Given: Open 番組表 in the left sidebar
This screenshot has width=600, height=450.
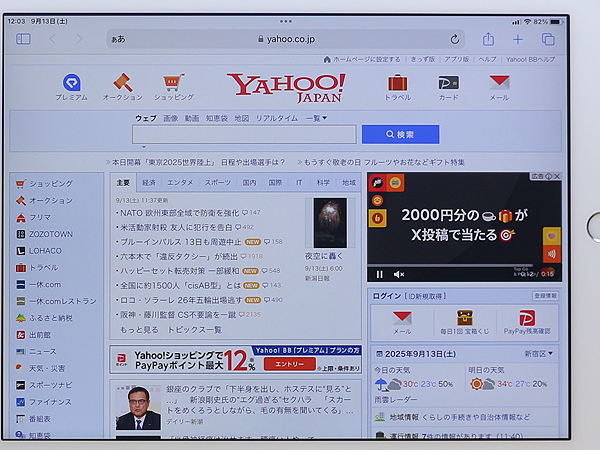Looking at the screenshot, I should click(x=40, y=419).
